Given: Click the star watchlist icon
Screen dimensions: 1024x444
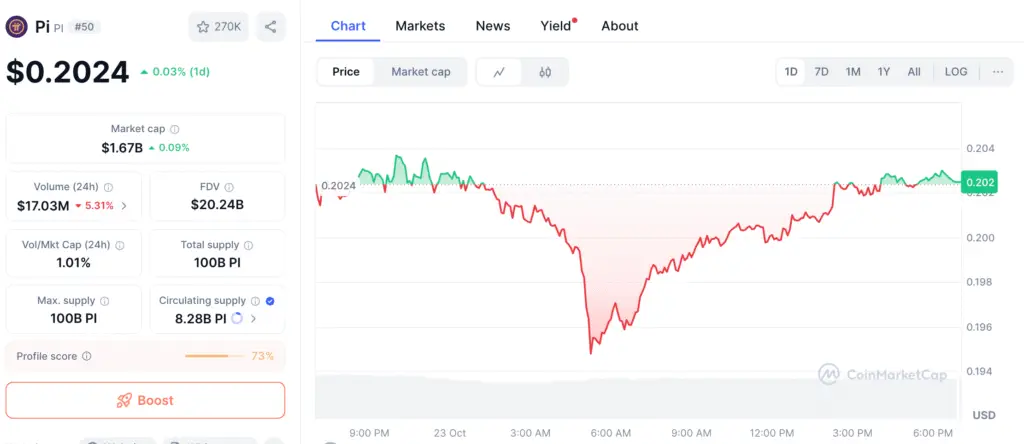Looking at the screenshot, I should (x=203, y=27).
